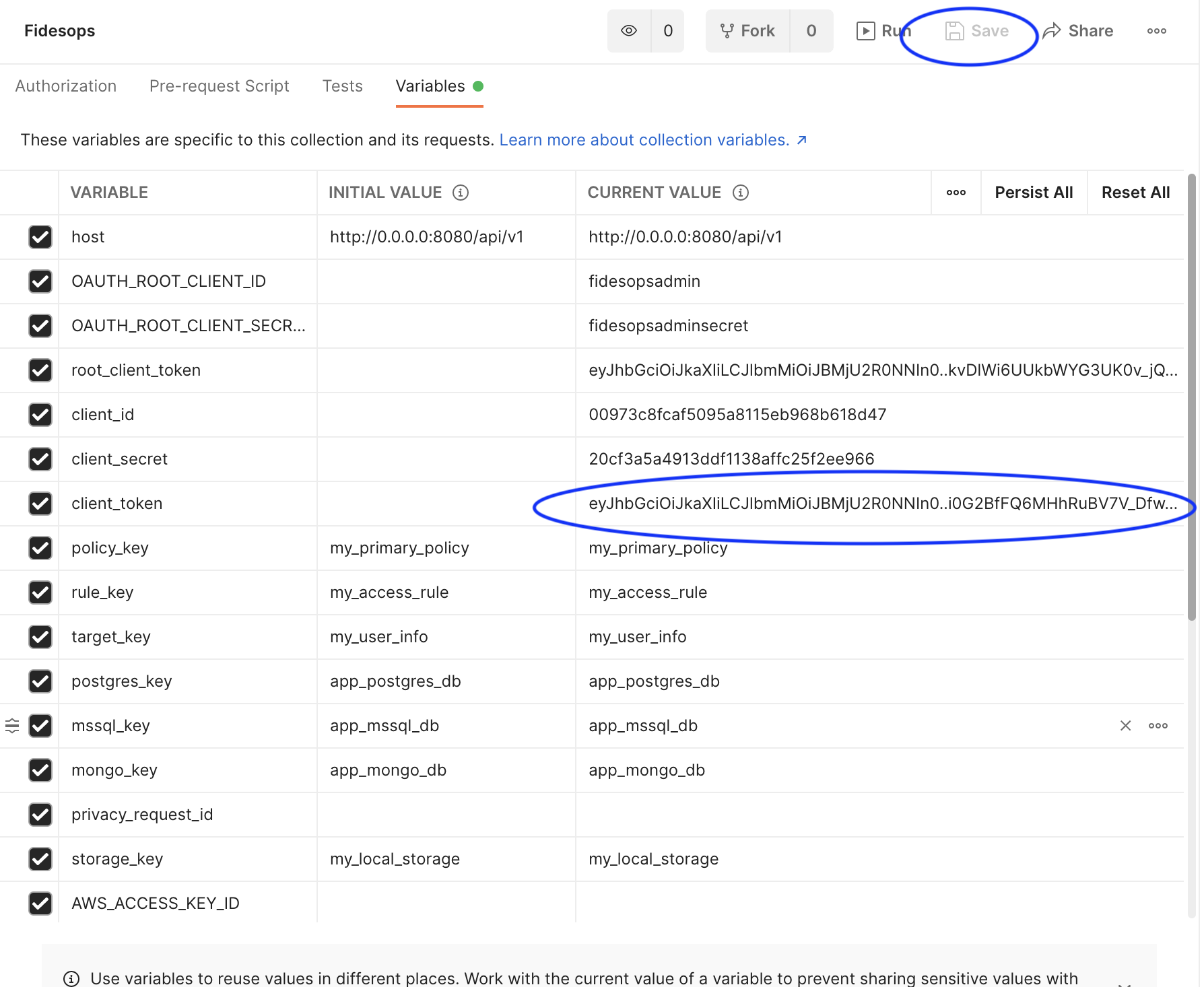
Task: Switch to the Pre-request Script tab
Action: [219, 86]
